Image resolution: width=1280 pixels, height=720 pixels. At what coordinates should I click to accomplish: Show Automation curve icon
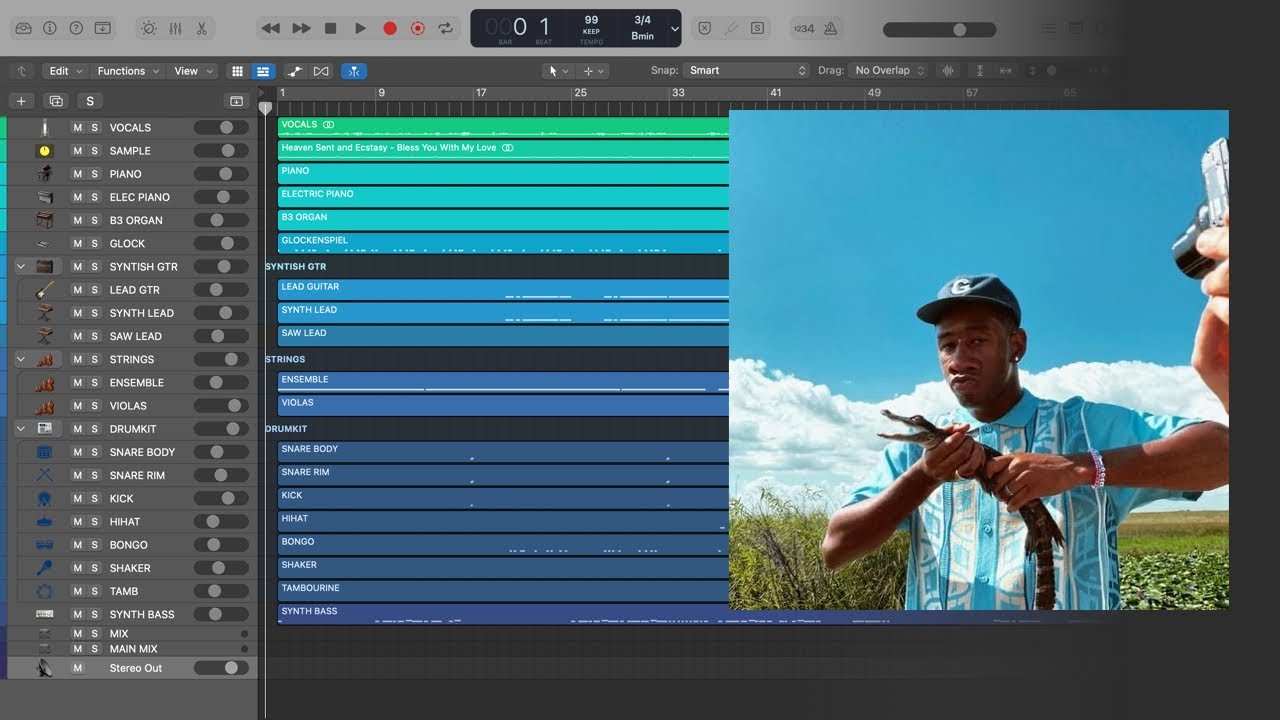[294, 71]
